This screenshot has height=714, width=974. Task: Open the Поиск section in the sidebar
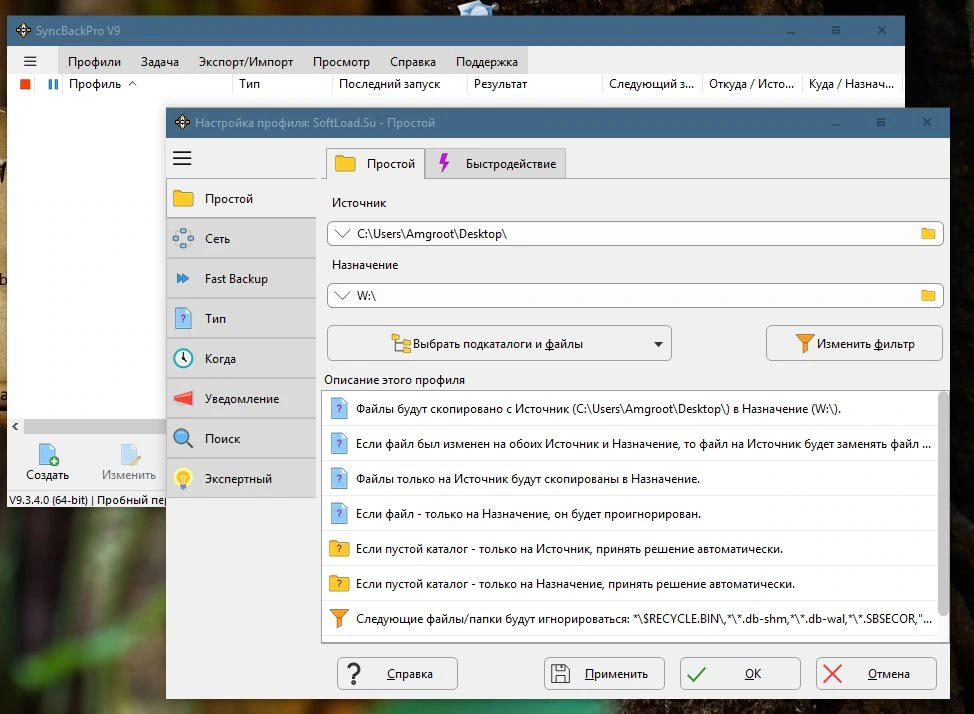[x=242, y=439]
